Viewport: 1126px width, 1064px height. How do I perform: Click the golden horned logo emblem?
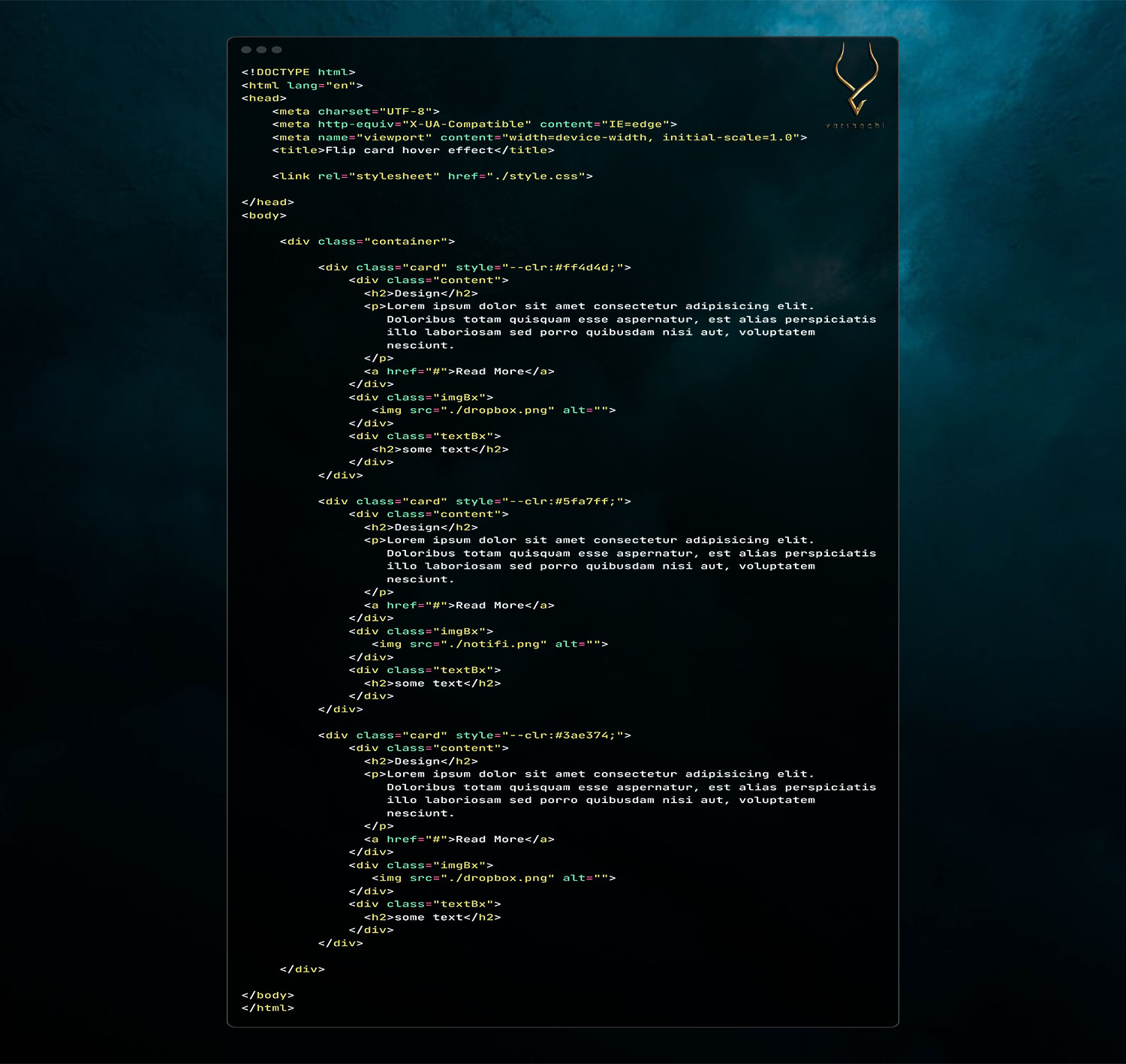[856, 78]
